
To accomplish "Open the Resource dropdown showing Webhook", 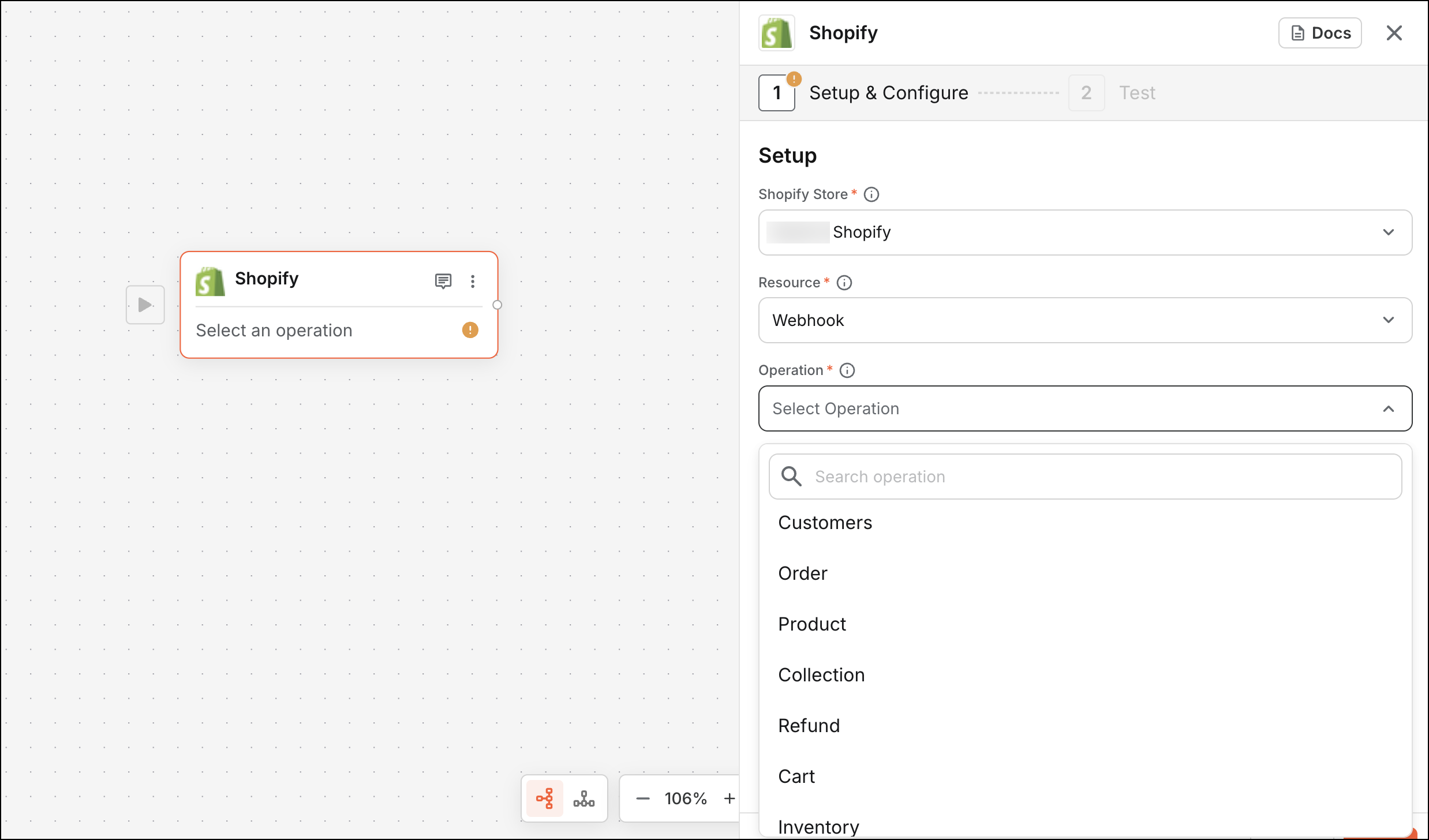I will 1085,320.
